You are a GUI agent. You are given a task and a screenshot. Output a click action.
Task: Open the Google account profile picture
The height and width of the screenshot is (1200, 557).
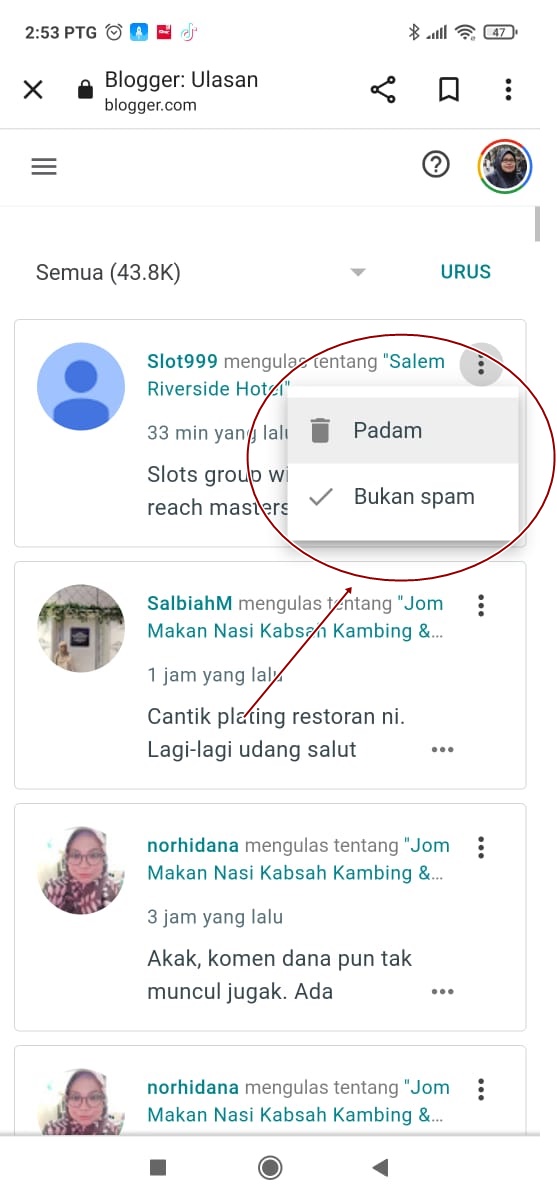(505, 166)
